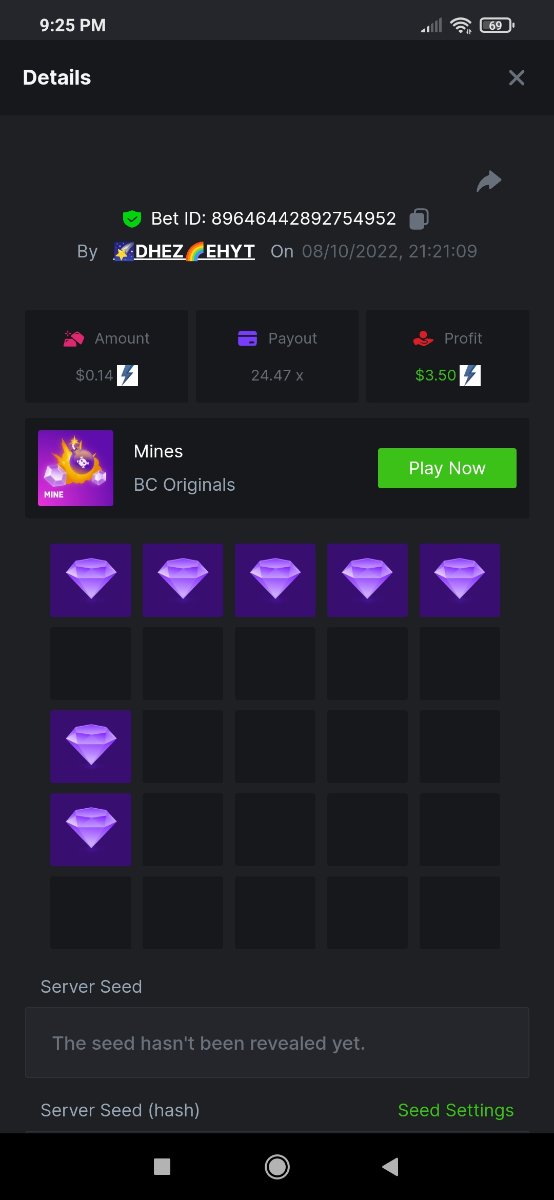554x1200 pixels.
Task: Tap the Android back button
Action: [391, 1166]
